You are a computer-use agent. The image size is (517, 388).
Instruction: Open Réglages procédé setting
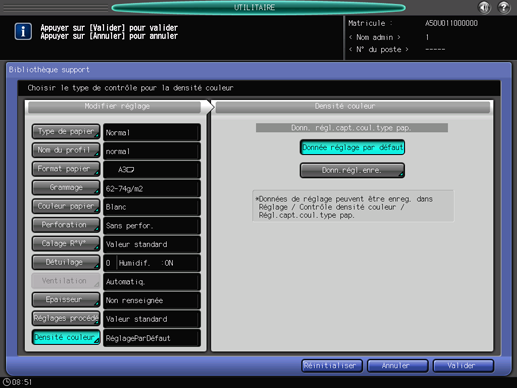point(66,318)
